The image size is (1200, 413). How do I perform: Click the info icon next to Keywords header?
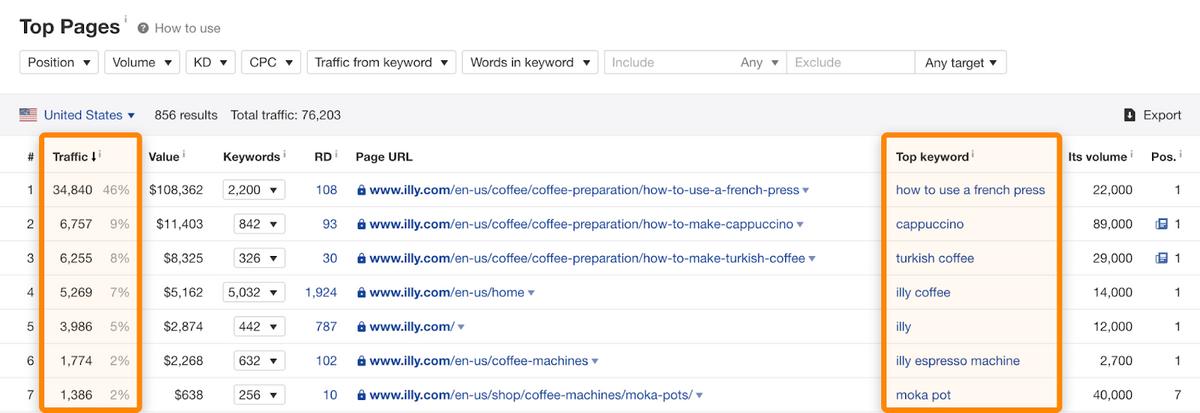coord(285,156)
